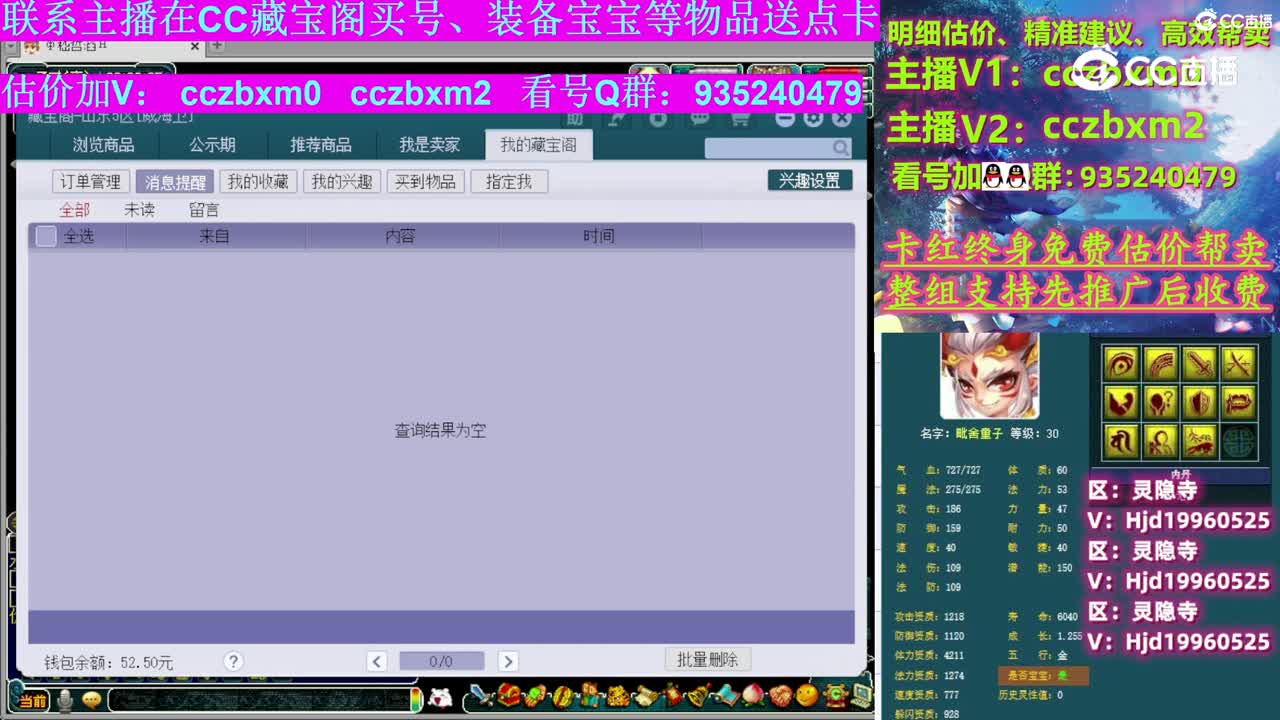This screenshot has height=720, width=1280.
Task: Open the gear settings icon in title bar
Action: click(x=813, y=119)
